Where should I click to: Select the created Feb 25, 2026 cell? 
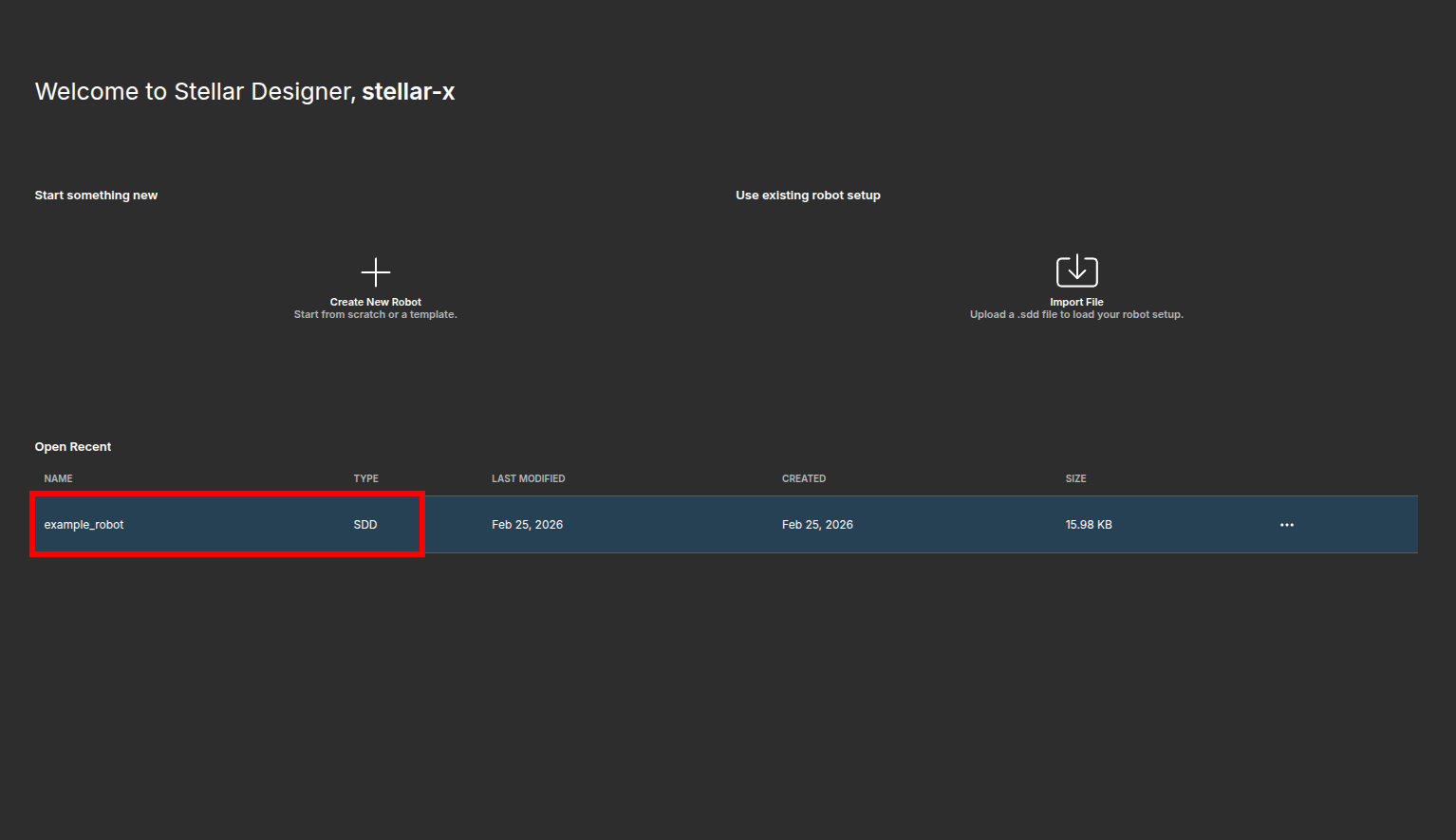coord(817,525)
